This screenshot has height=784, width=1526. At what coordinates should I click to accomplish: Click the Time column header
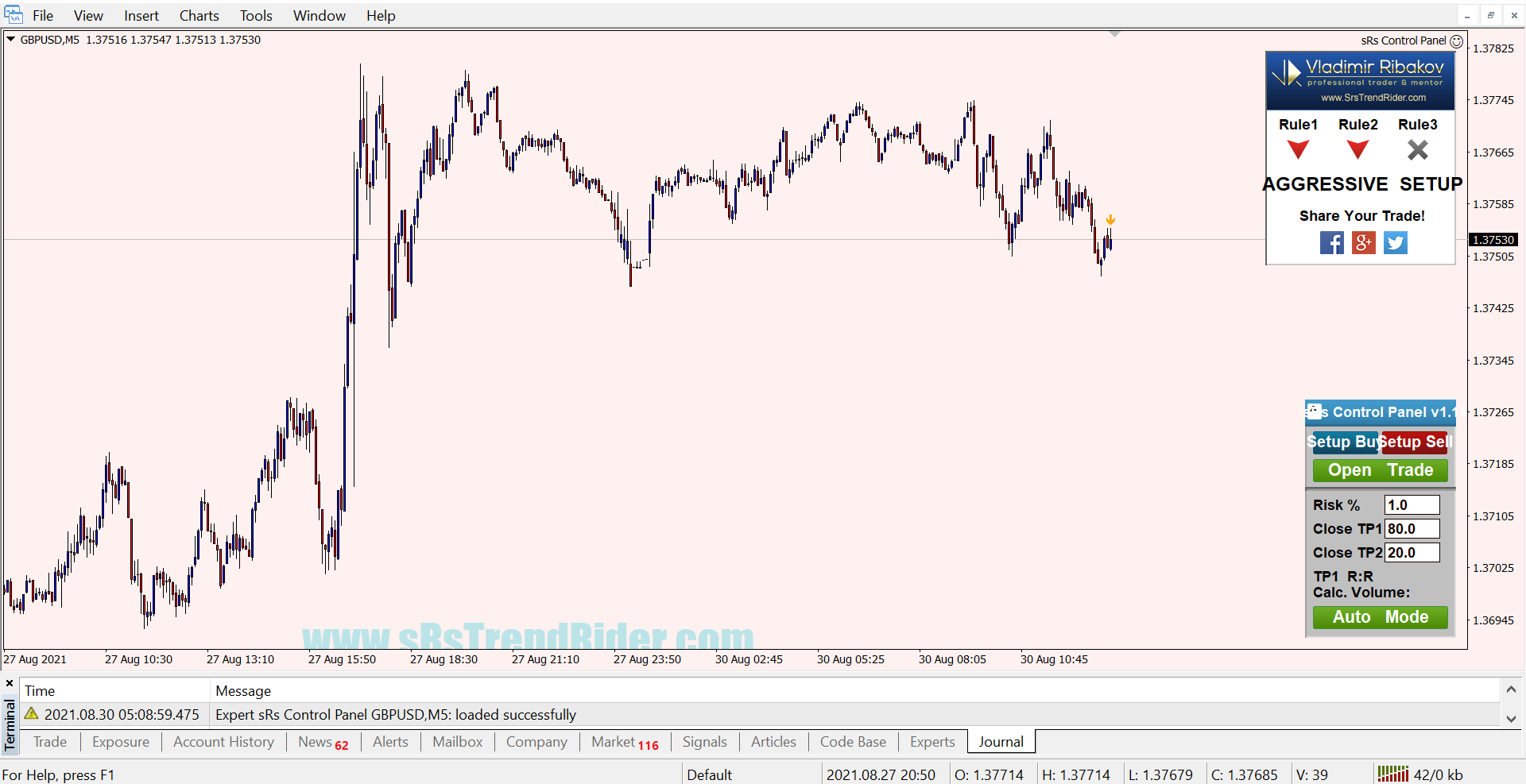[x=40, y=691]
